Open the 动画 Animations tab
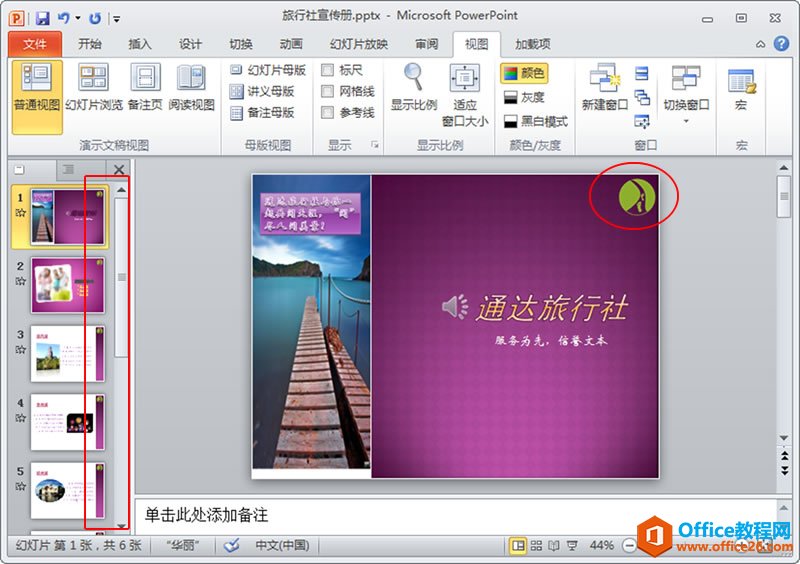This screenshot has height=564, width=800. point(291,44)
